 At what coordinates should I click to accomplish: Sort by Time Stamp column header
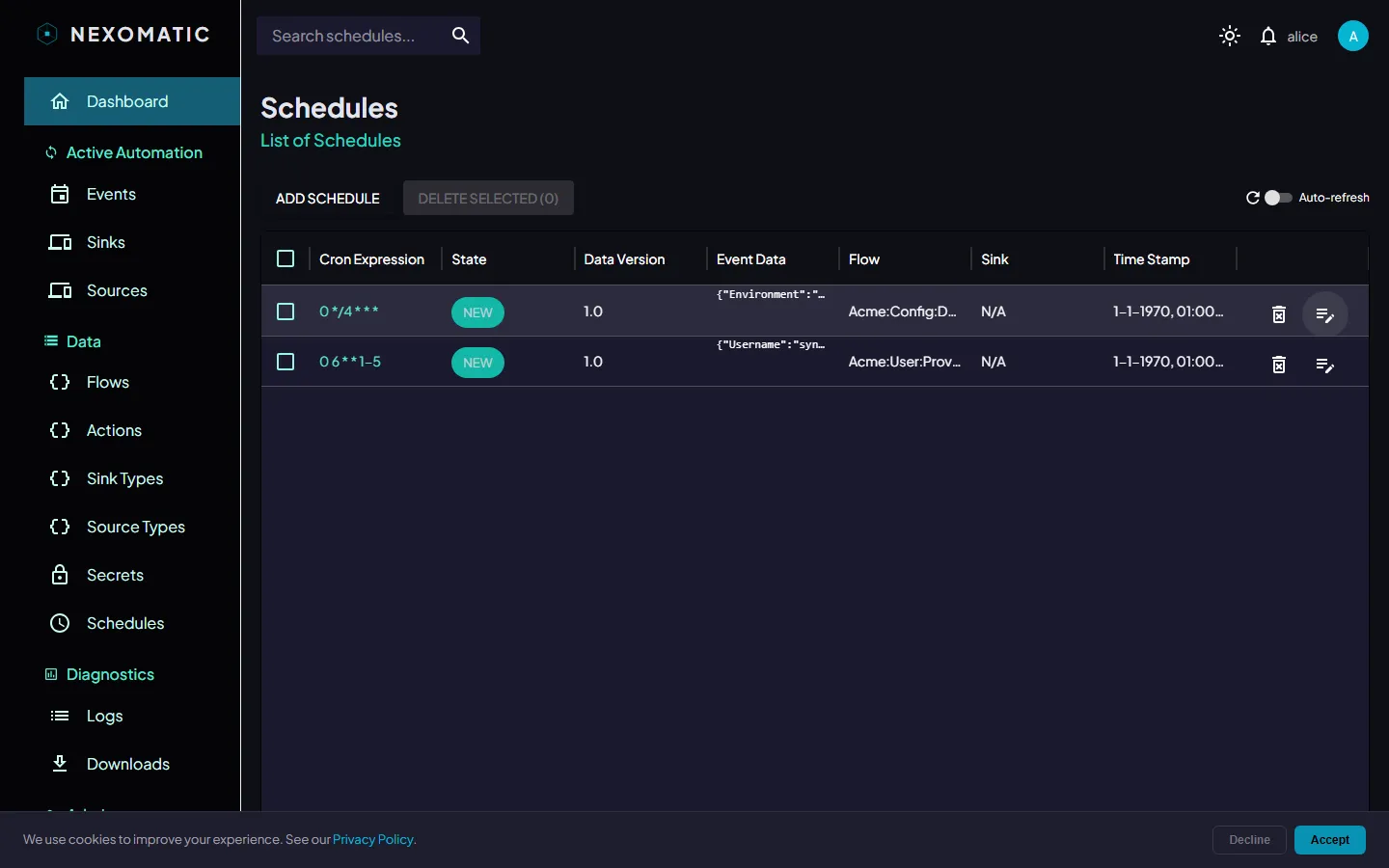1152,259
